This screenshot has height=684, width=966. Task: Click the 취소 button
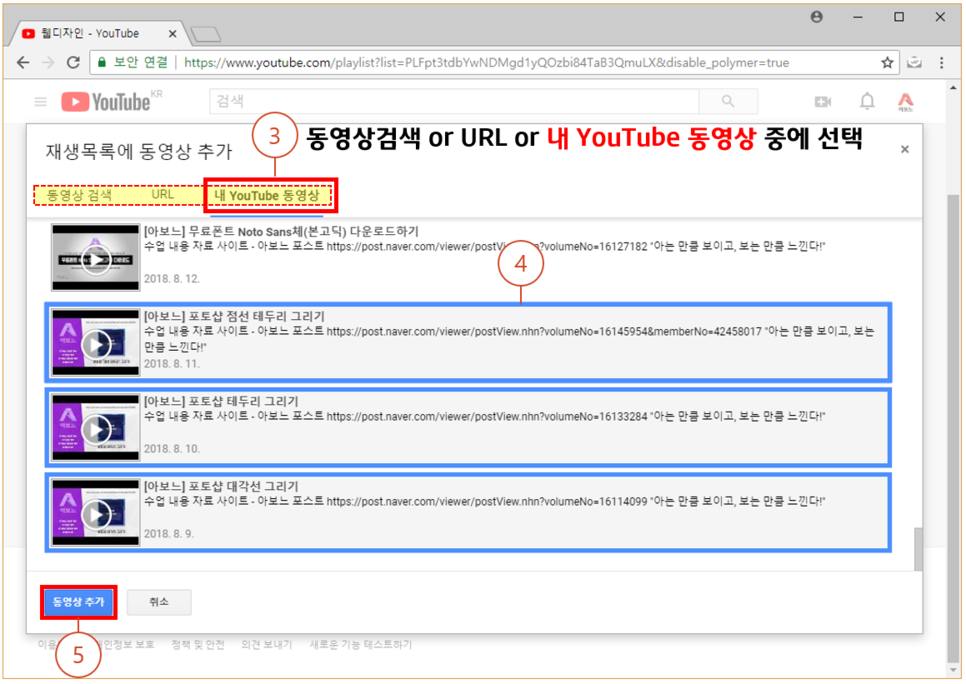tap(159, 602)
